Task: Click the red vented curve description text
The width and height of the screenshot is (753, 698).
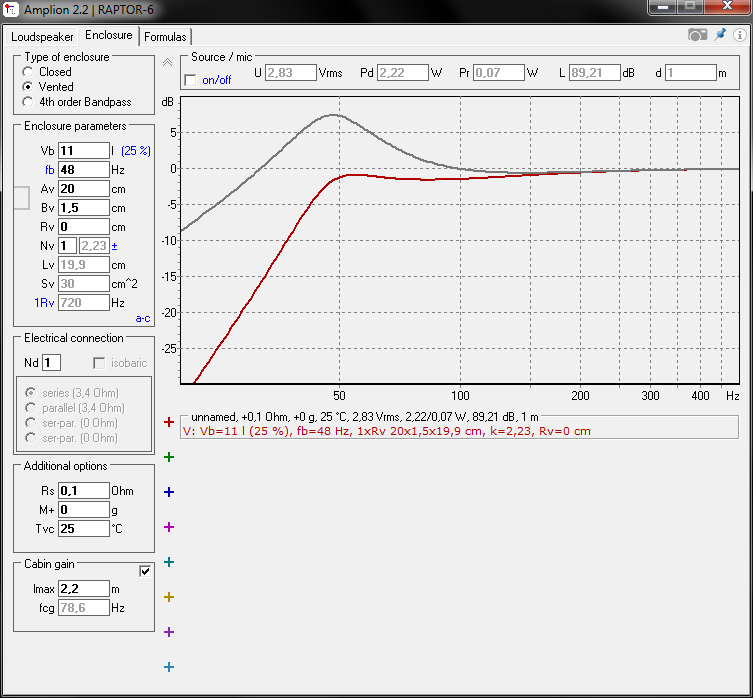Action: click(x=387, y=431)
